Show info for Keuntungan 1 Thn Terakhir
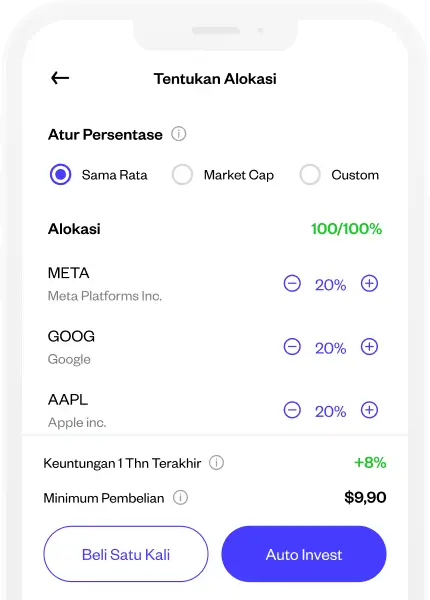This screenshot has height=600, width=430. coord(217,463)
